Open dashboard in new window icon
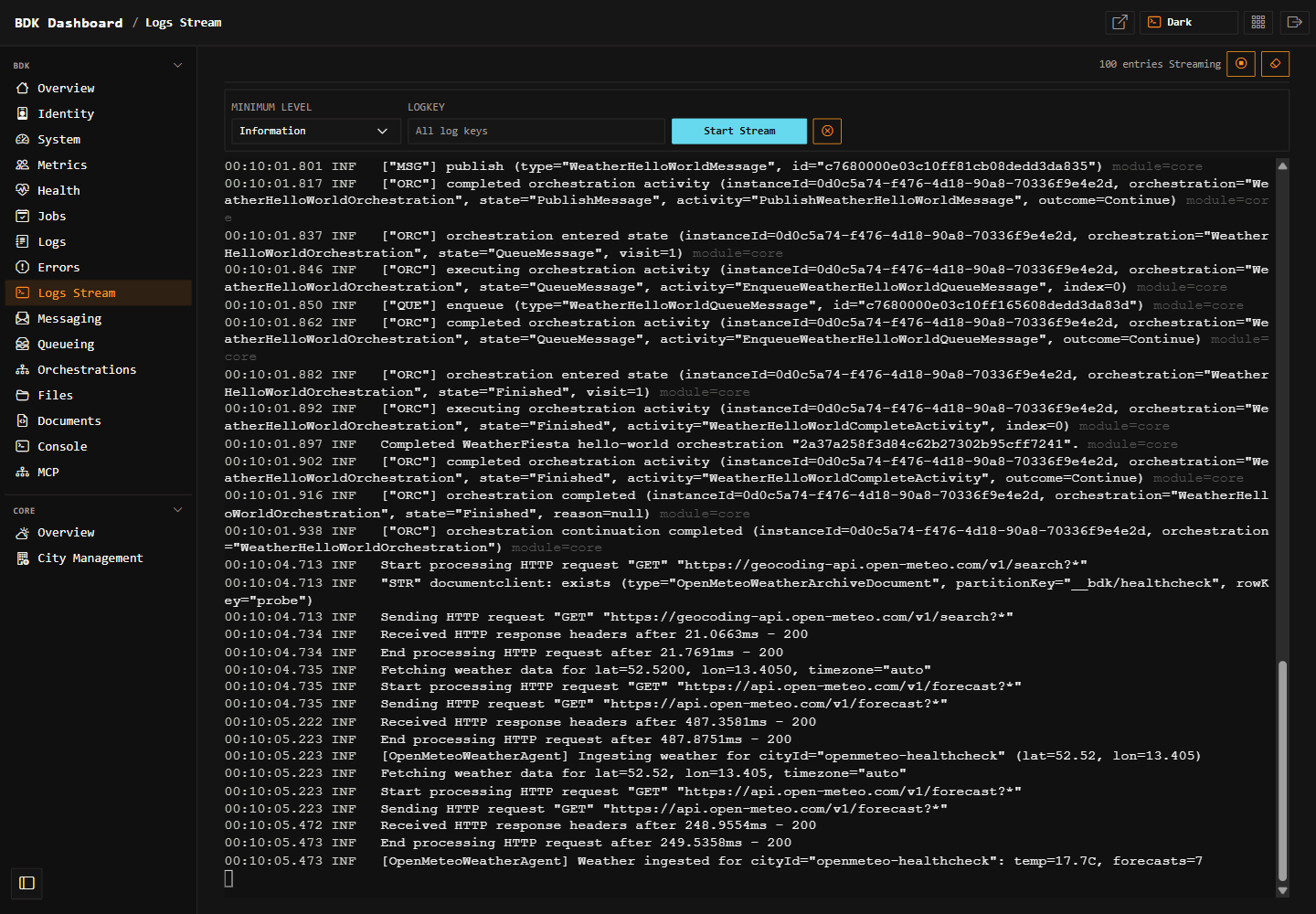1316x914 pixels. pos(1120,22)
